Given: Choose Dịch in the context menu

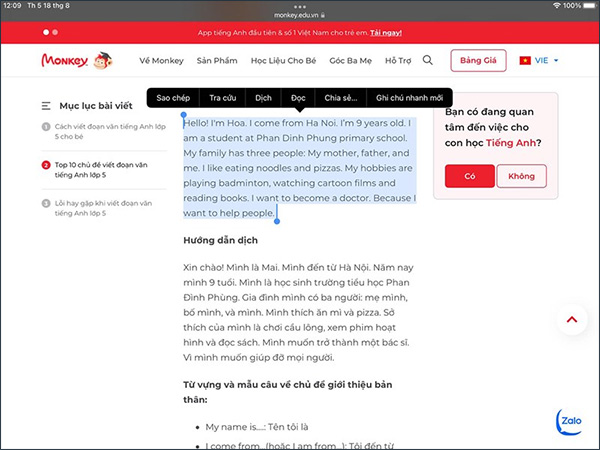Looking at the screenshot, I should click(263, 98).
